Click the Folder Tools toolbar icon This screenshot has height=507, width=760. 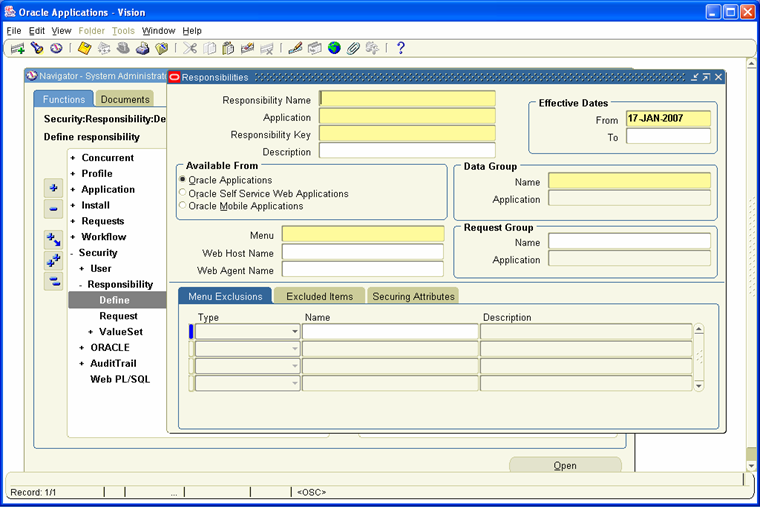[x=372, y=48]
